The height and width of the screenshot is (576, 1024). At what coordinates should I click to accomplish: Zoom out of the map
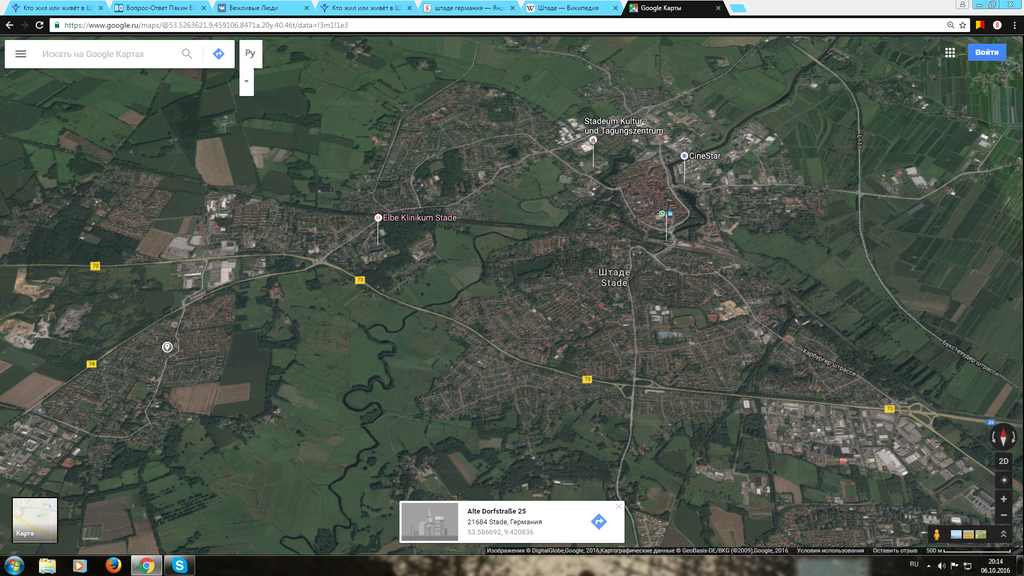coord(1003,515)
